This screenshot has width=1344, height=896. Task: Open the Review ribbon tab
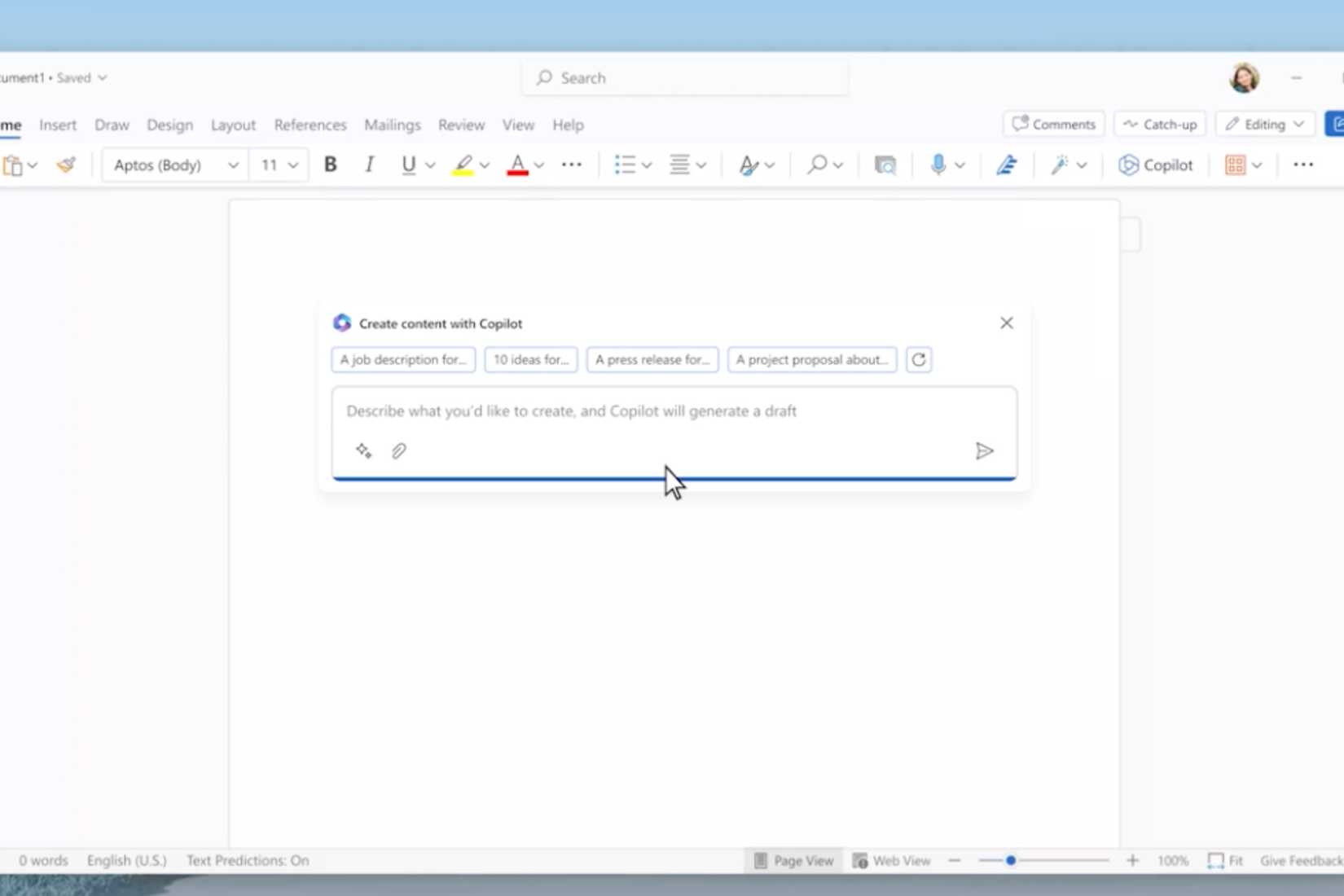coord(460,125)
